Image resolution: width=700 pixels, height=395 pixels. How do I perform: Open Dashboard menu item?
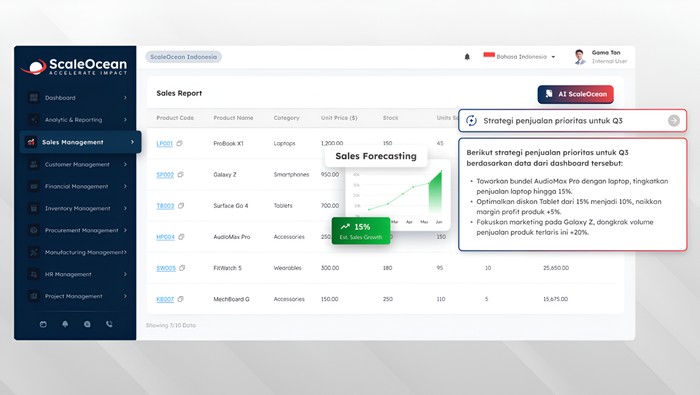pyautogui.click(x=78, y=98)
